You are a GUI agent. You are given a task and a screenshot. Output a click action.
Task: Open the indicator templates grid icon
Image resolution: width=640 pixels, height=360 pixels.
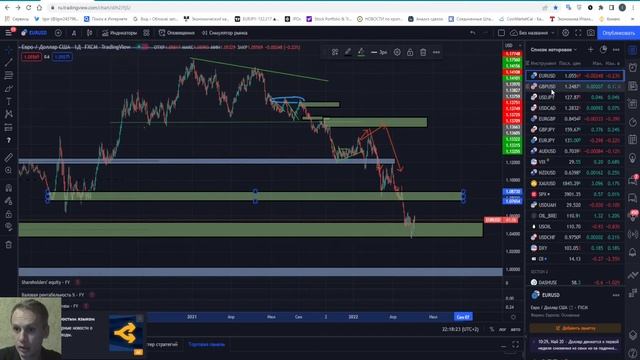(147, 33)
